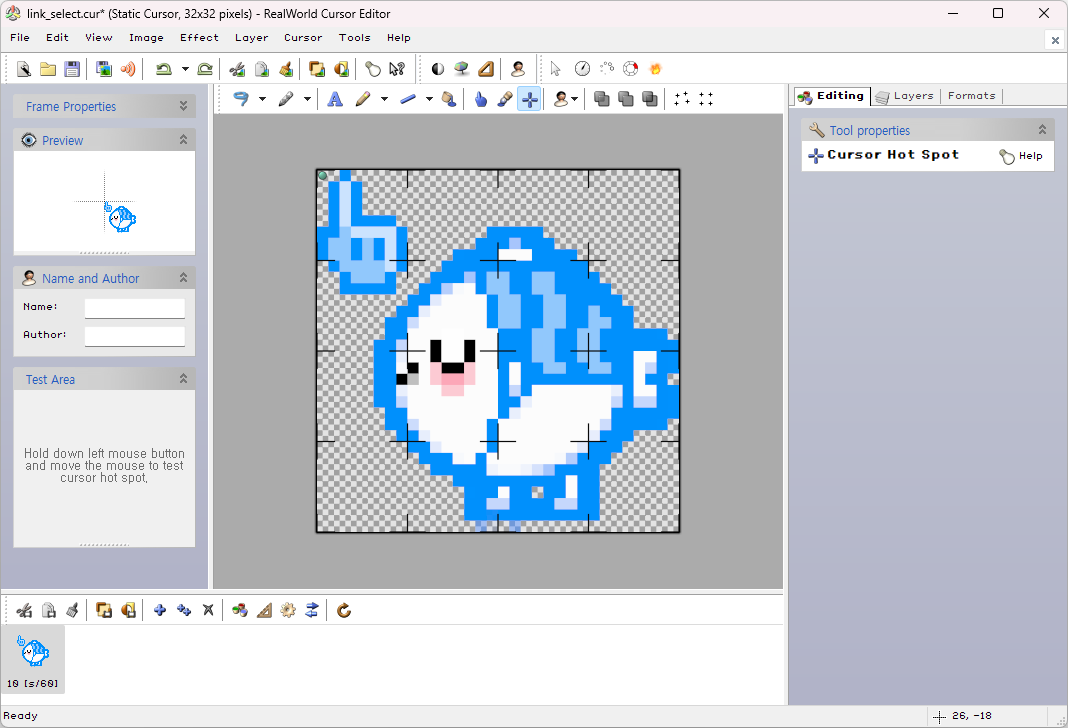Click the clock icon in the top toolbar

[x=582, y=69]
